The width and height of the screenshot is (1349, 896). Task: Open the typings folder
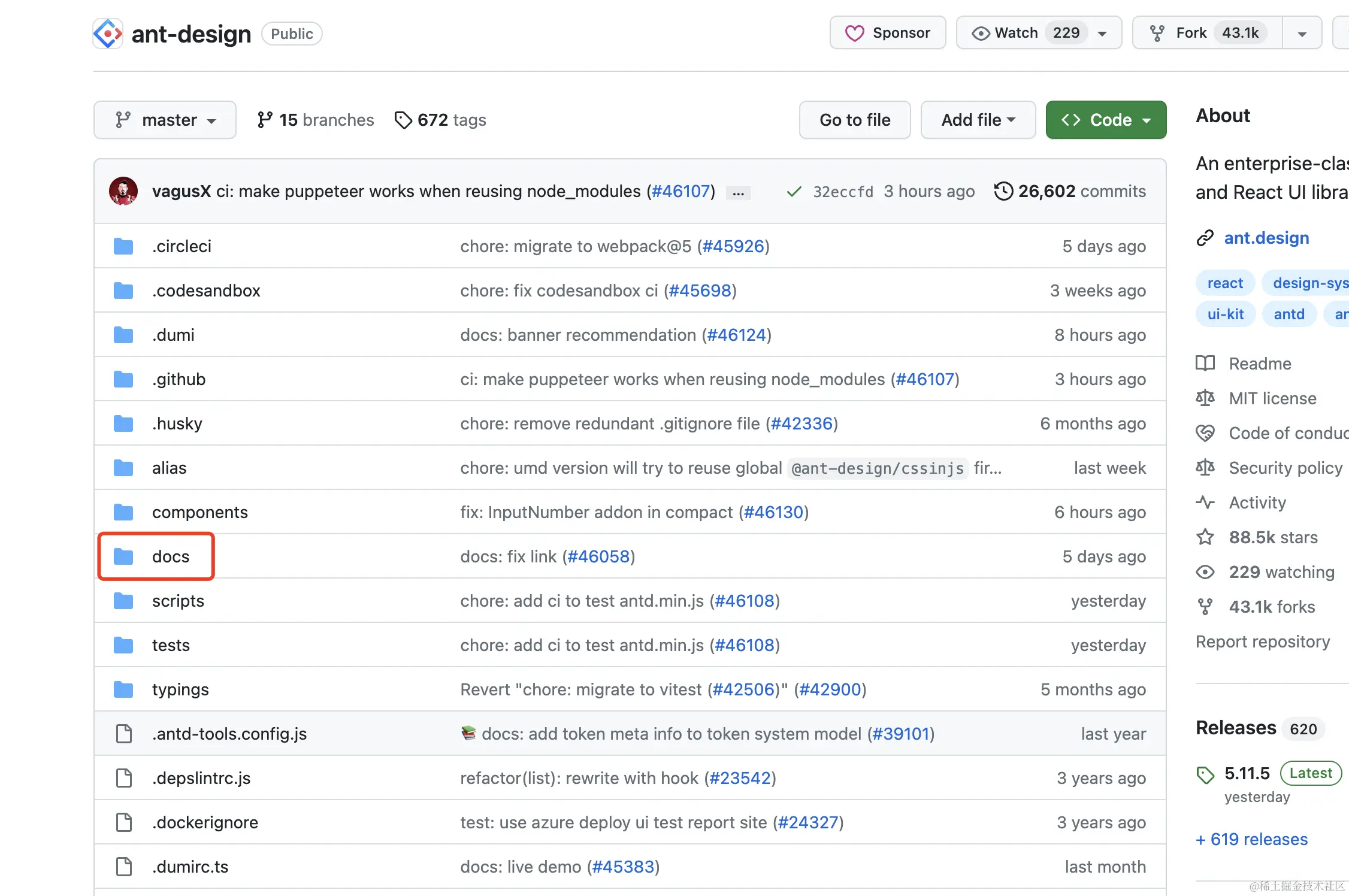(x=180, y=689)
